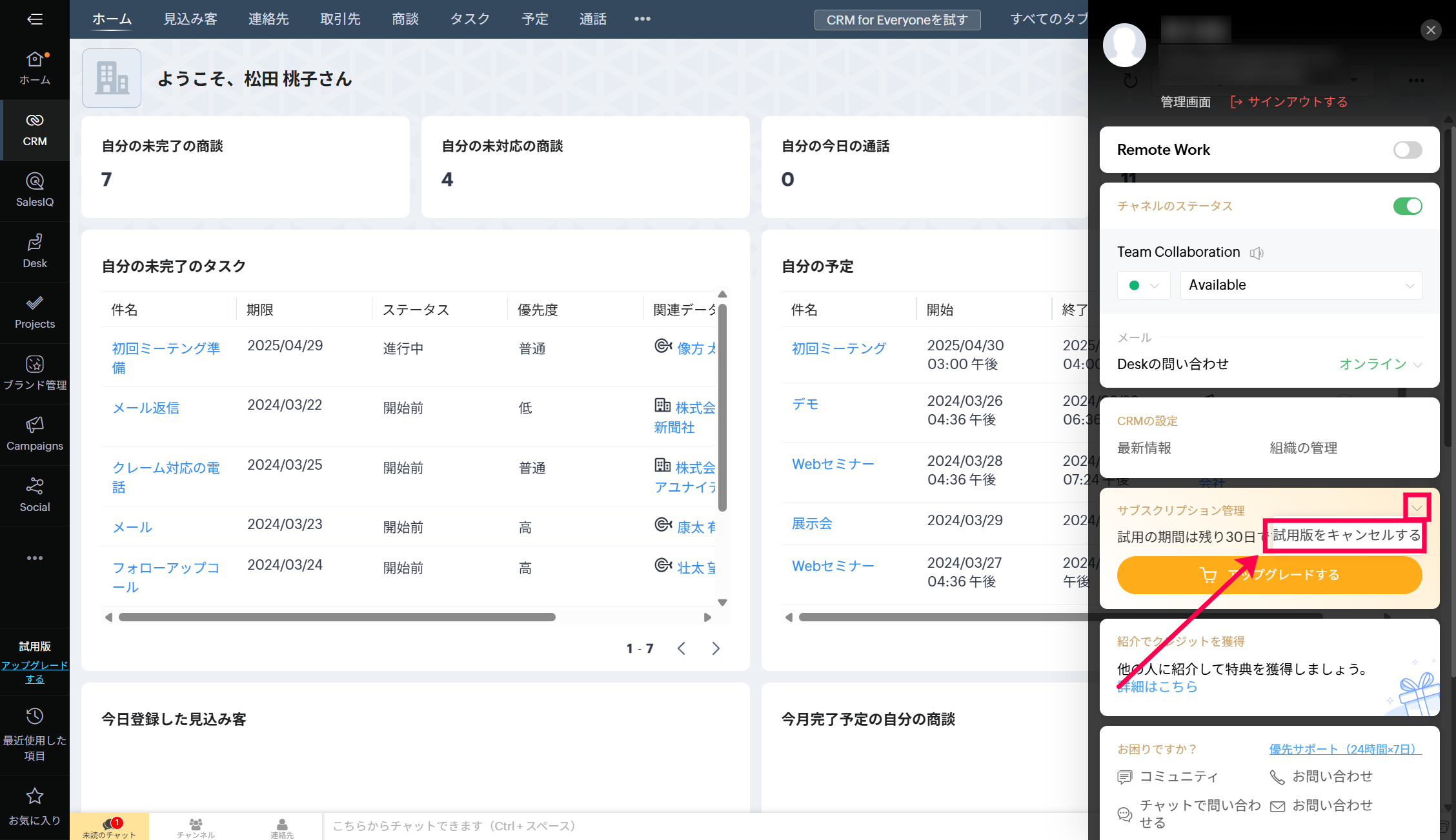Open 最近使用した項目 history icon
The width and height of the screenshot is (1456, 840).
pos(35,716)
